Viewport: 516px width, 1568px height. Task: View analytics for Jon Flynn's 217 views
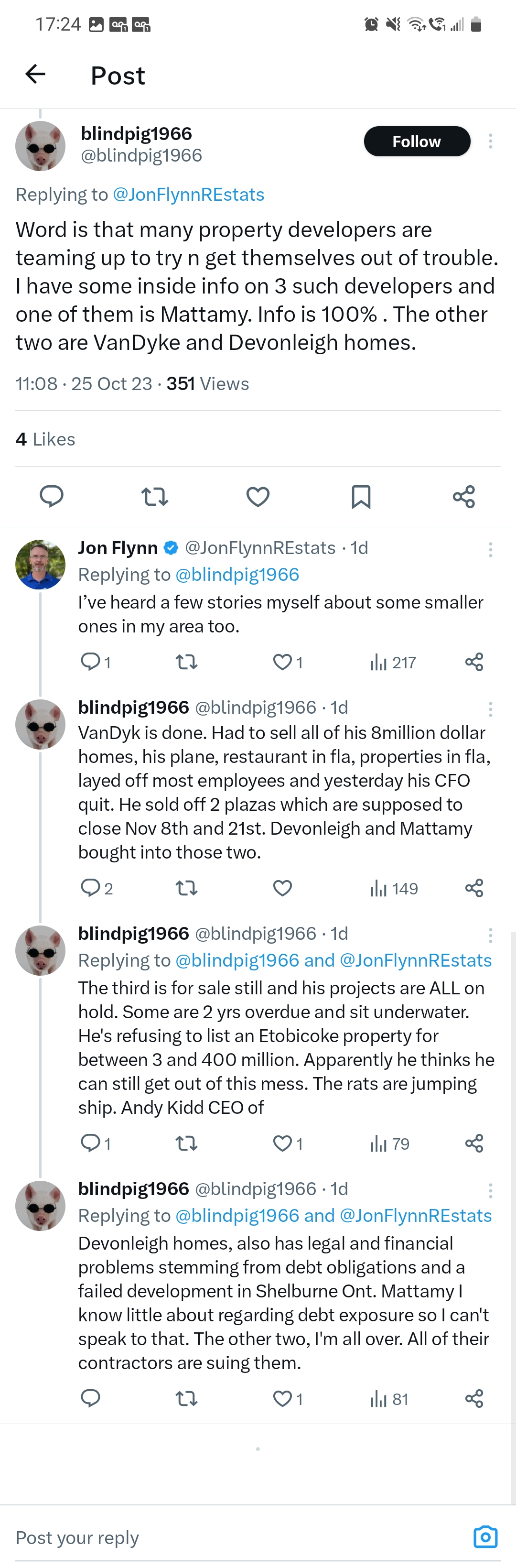click(x=393, y=662)
